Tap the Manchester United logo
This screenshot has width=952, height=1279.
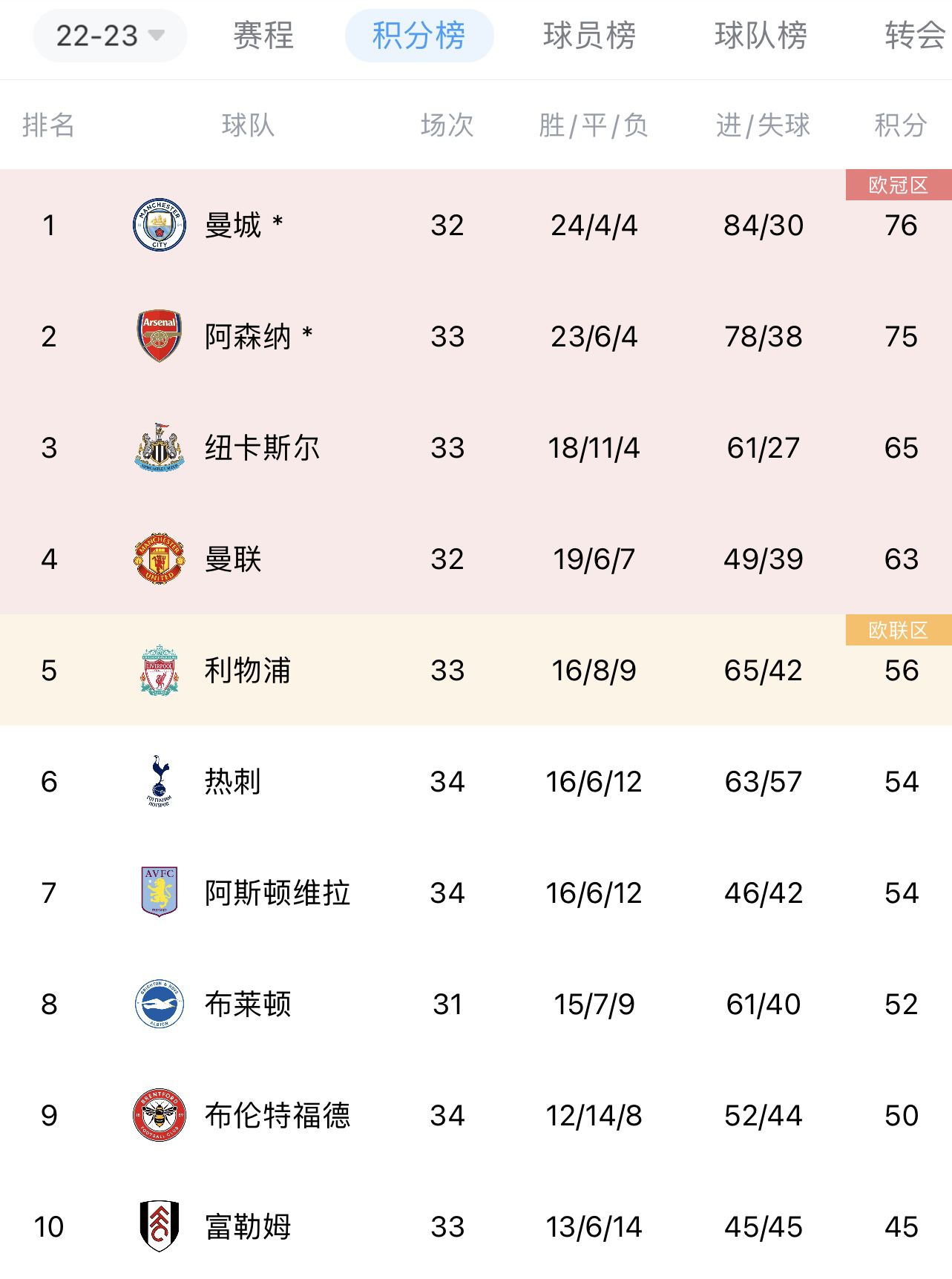[x=160, y=559]
